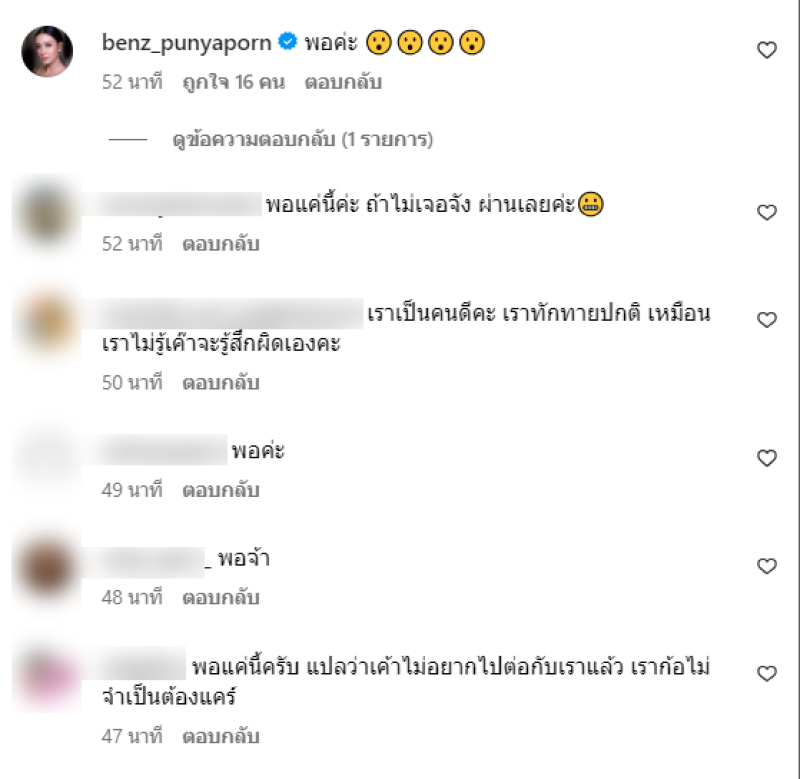Like the 49-minute-old 'พอค่ะ' comment
800x779 pixels.
click(x=766, y=458)
